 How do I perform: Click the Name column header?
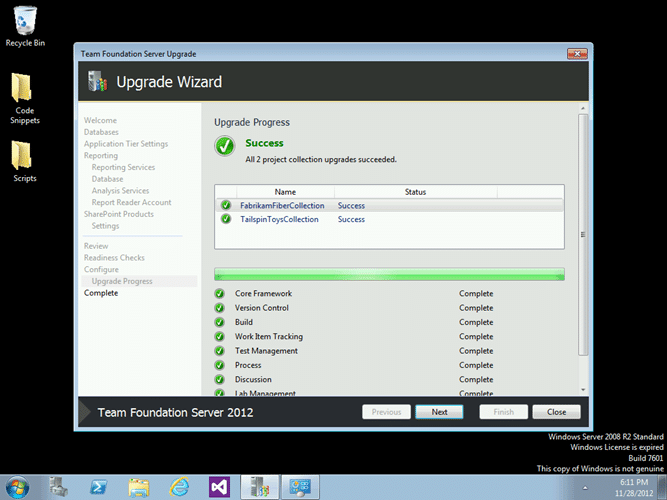[x=285, y=192]
